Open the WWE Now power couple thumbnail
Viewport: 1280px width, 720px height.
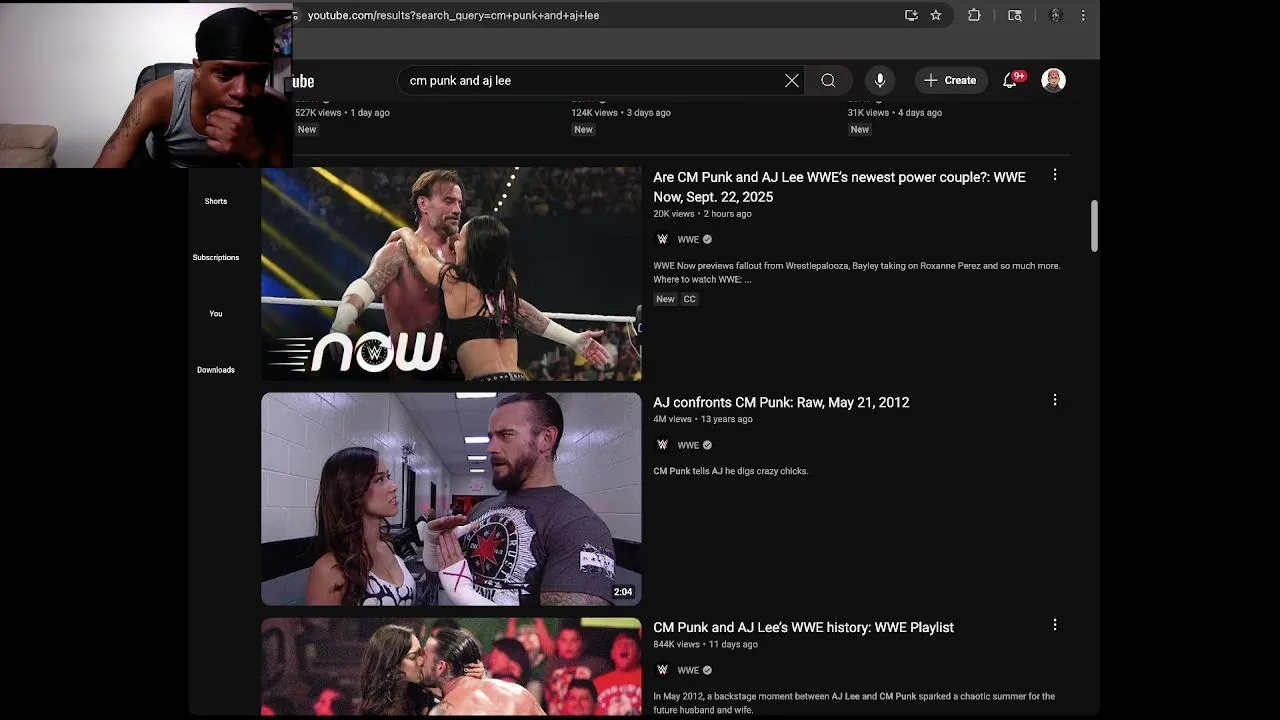click(451, 274)
